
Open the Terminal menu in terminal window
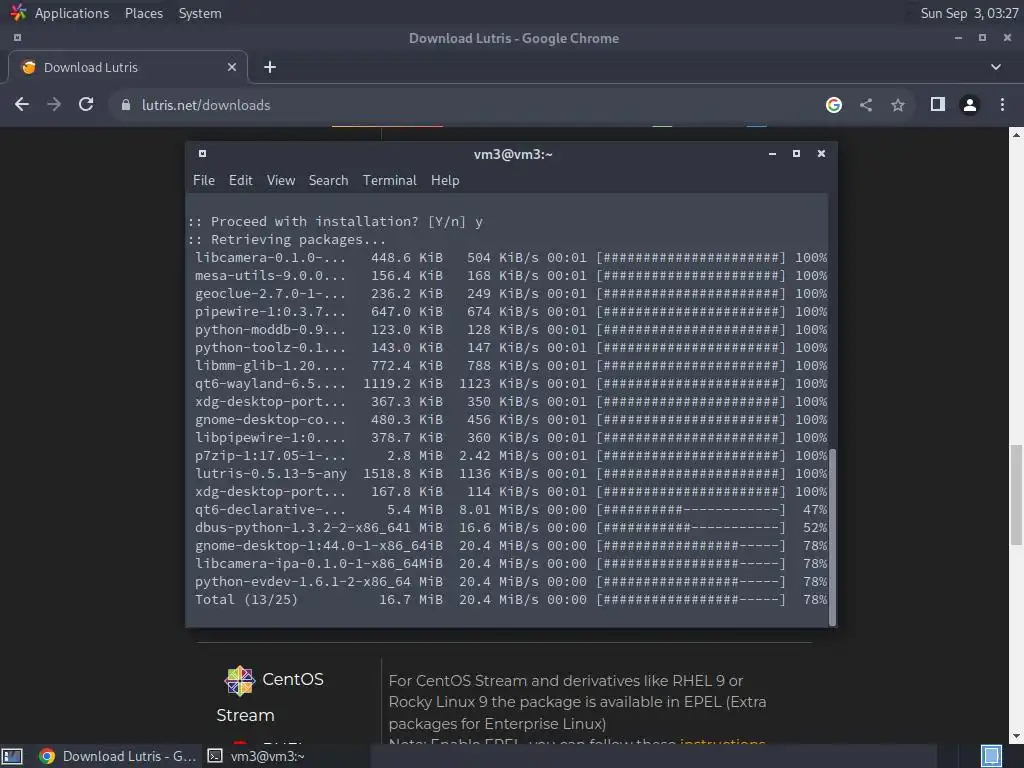(x=390, y=180)
